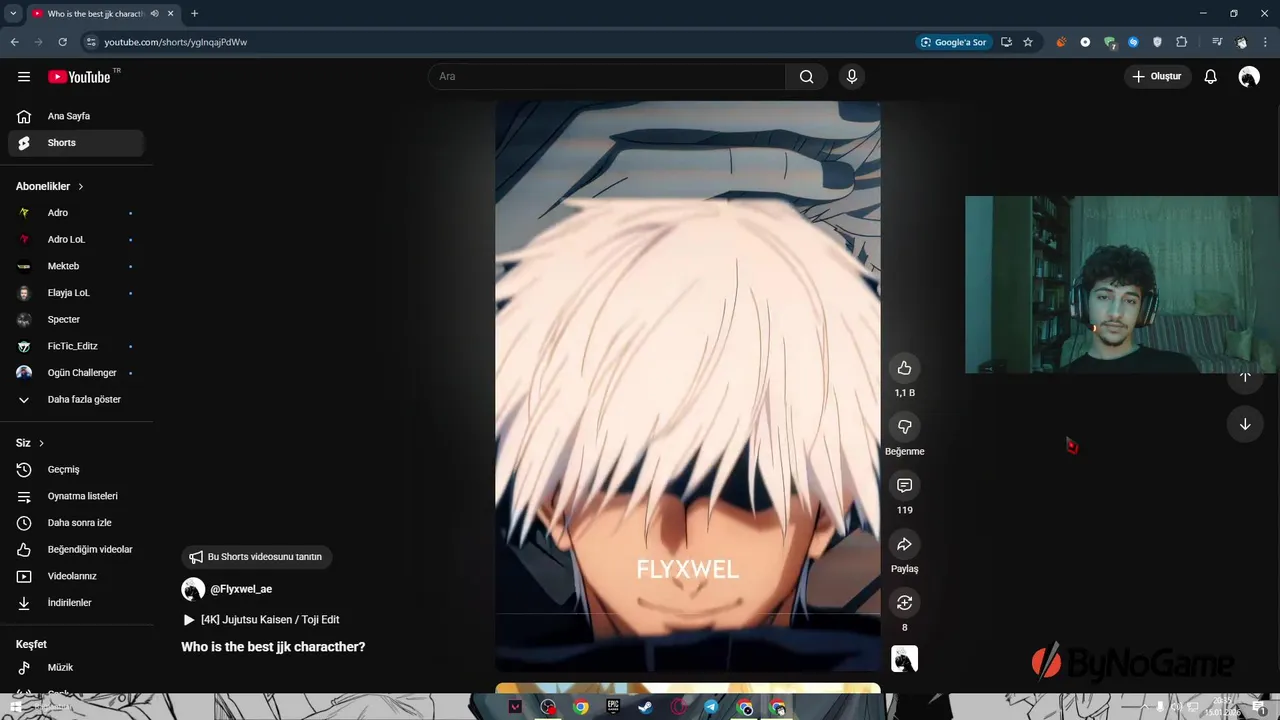Click Bu Shorts videosunu tanıtın button

[257, 557]
